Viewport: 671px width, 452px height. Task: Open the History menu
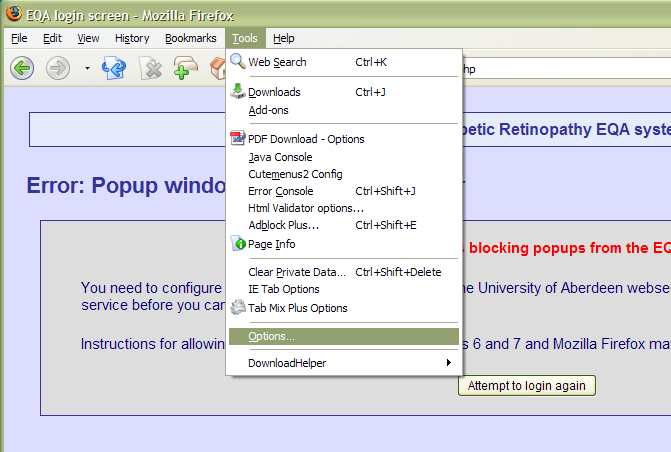132,38
